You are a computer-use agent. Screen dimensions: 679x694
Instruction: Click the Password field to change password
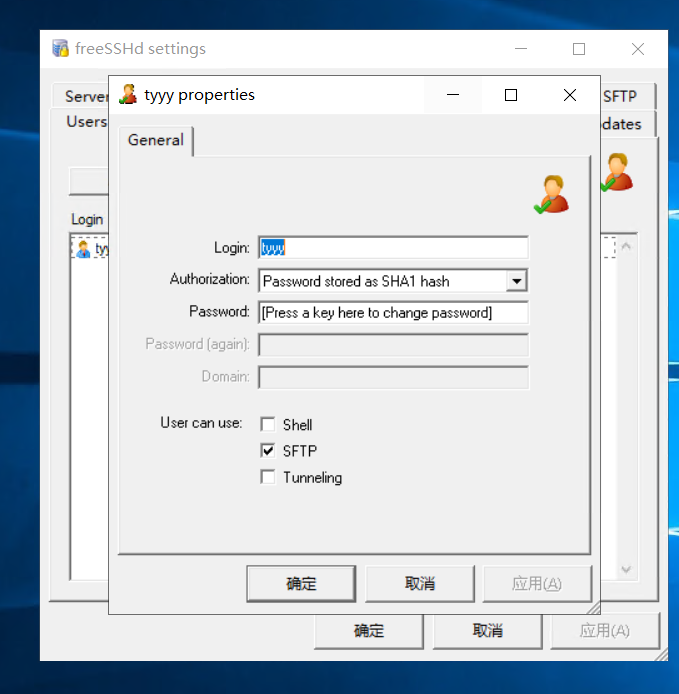point(393,313)
